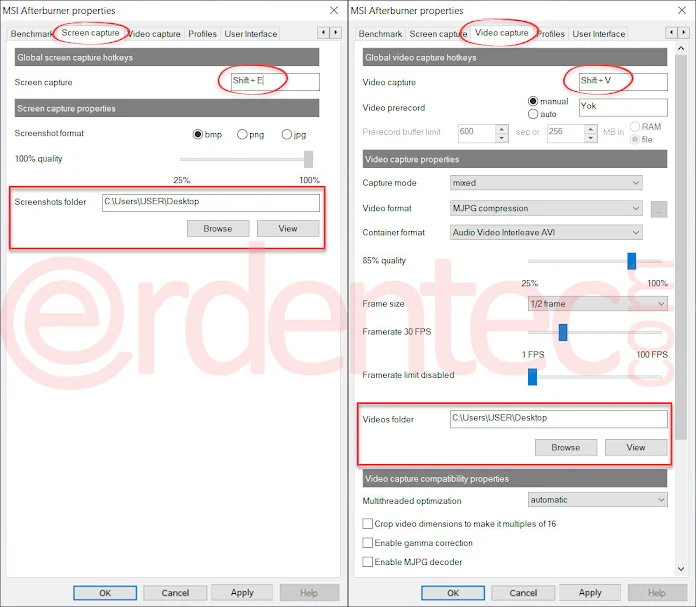The image size is (696, 607).
Task: Click Apply in left properties window
Action: [x=242, y=593]
